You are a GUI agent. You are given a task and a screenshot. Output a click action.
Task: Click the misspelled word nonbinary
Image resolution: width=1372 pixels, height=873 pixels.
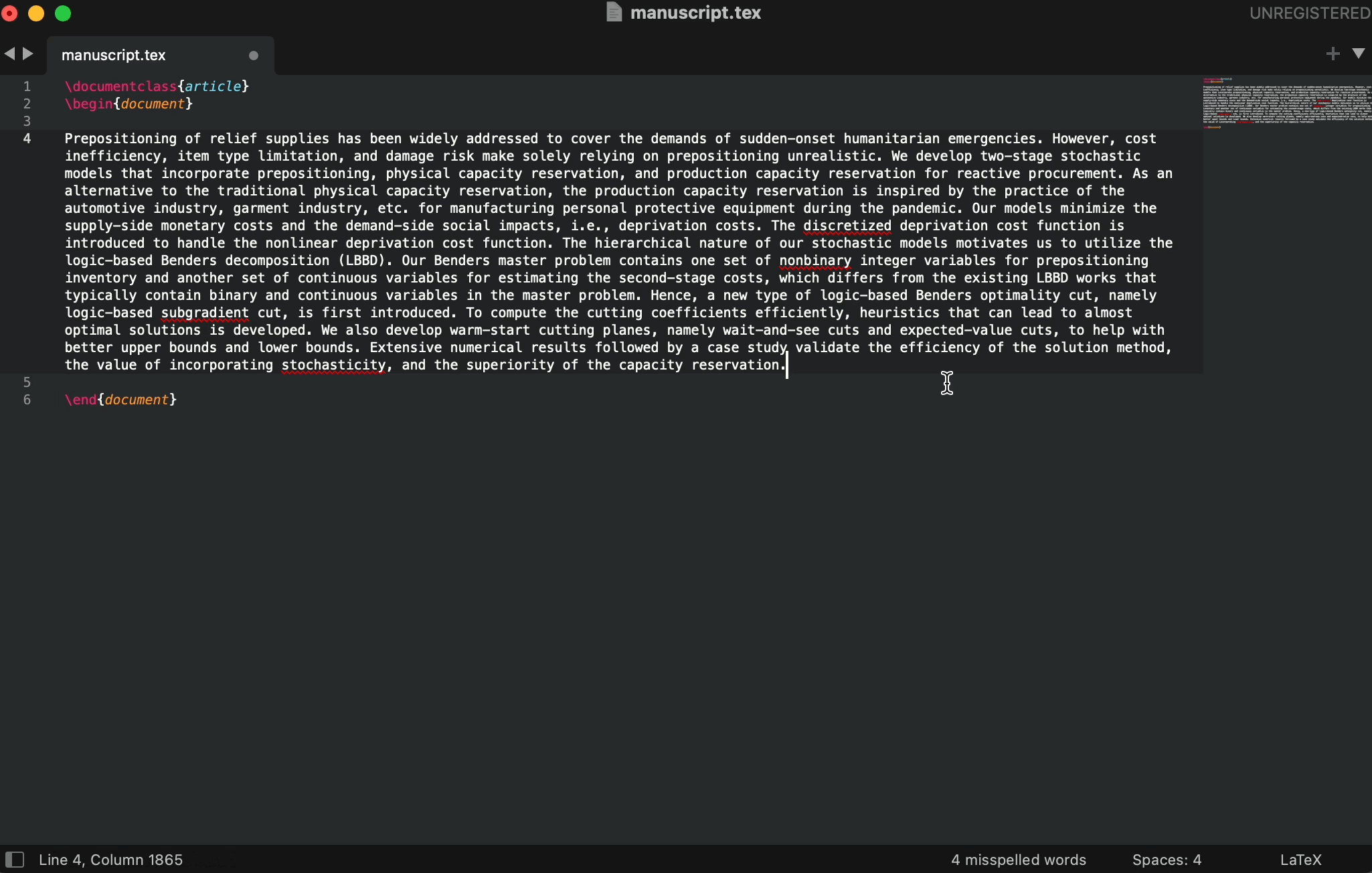[x=816, y=260]
